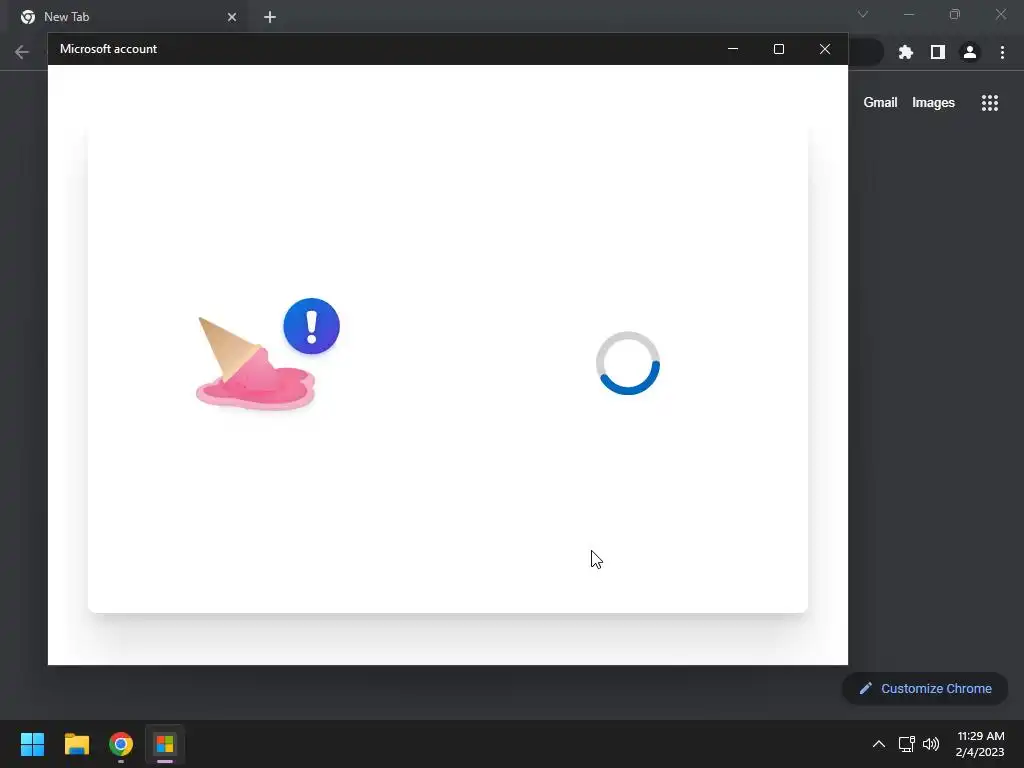Open Windows Start menu
Image resolution: width=1024 pixels, height=768 pixels.
(32, 744)
